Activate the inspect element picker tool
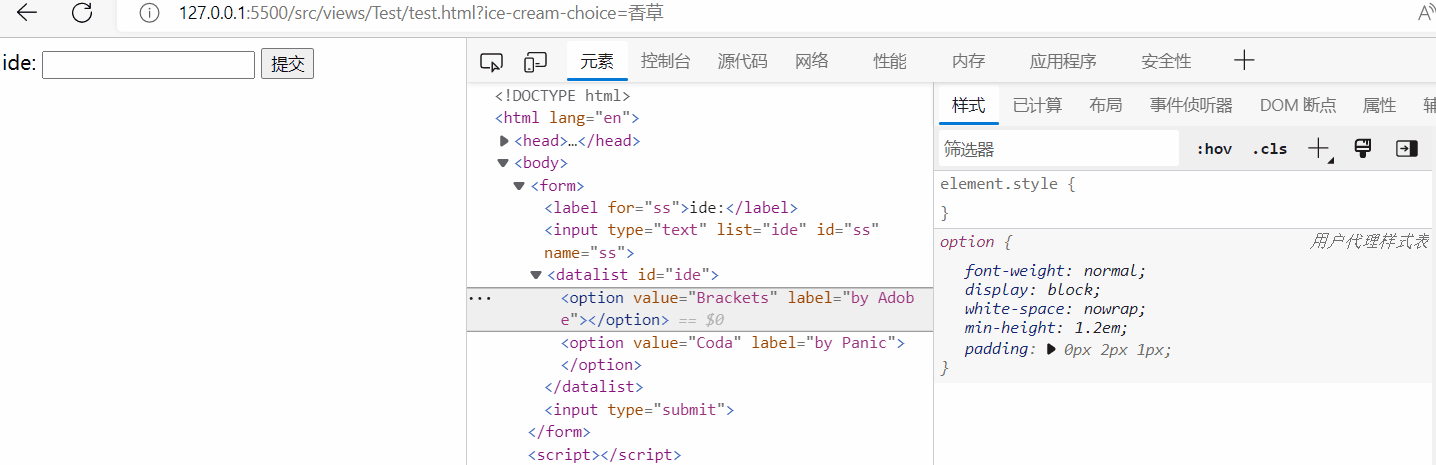This screenshot has height=465, width=1436. coord(491,62)
